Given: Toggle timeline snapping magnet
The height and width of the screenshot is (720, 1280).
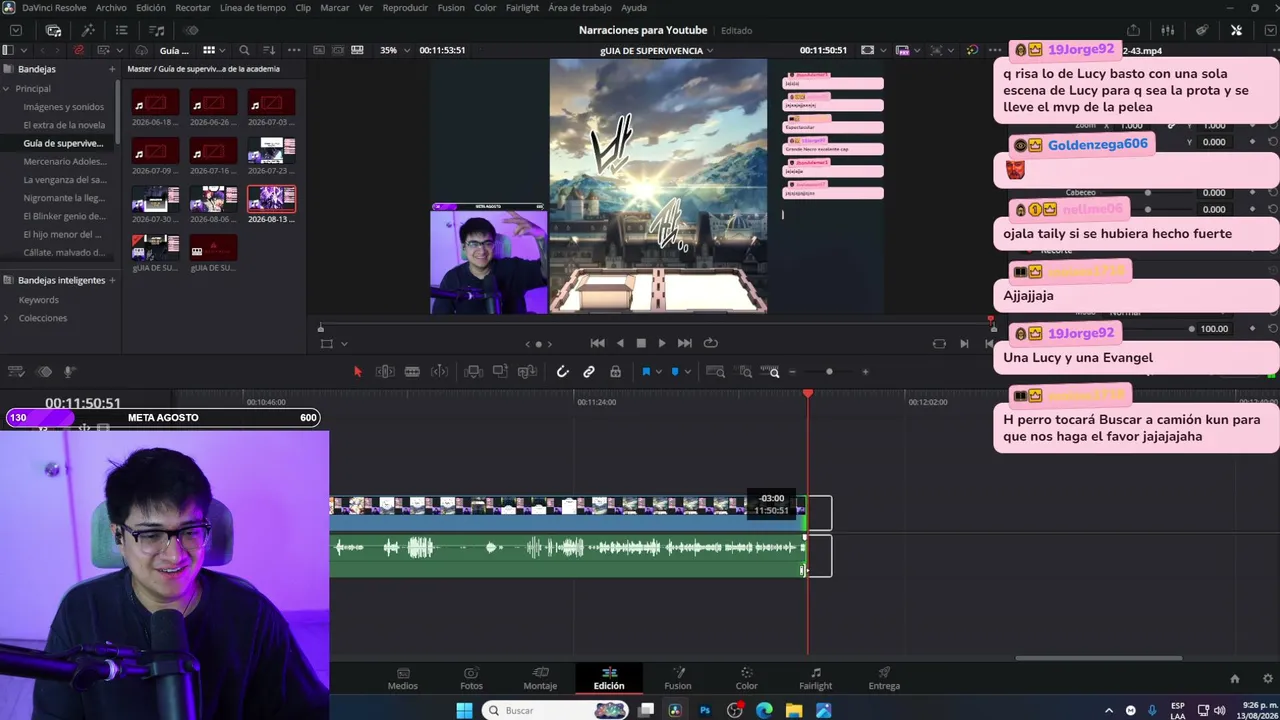Looking at the screenshot, I should [563, 372].
